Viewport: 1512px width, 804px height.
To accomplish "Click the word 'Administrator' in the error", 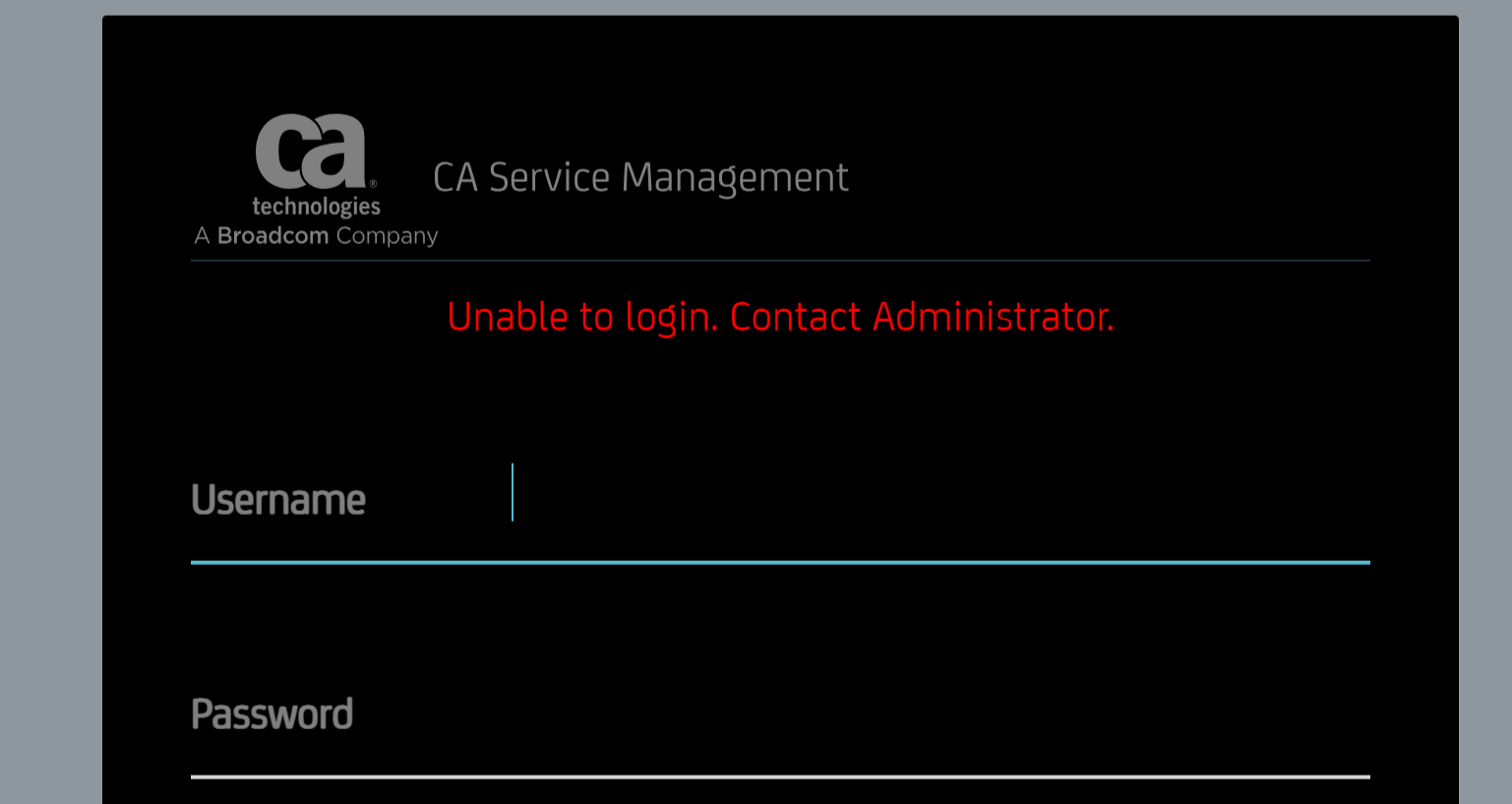I will click(993, 317).
